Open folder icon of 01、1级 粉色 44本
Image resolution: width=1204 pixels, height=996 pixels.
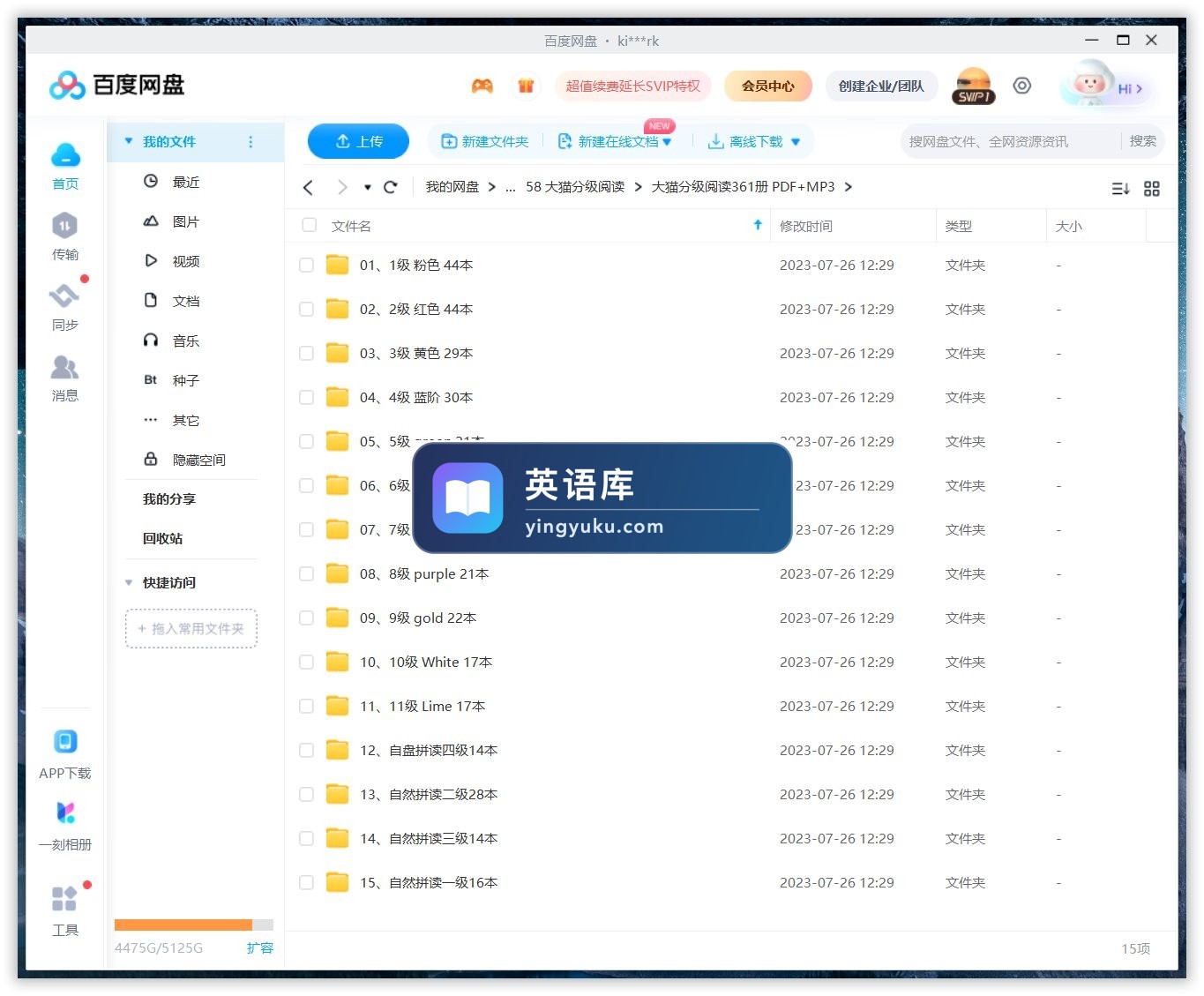point(337,265)
